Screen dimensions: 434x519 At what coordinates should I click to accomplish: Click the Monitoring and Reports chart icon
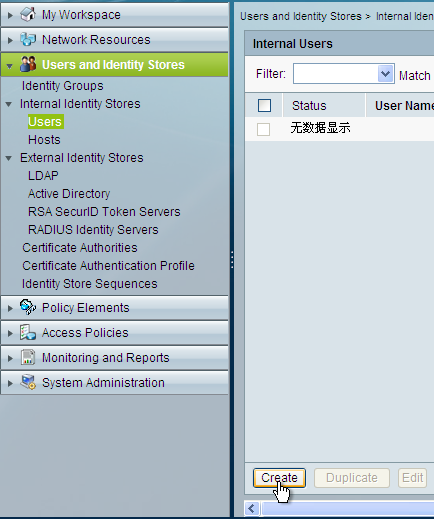pos(28,357)
